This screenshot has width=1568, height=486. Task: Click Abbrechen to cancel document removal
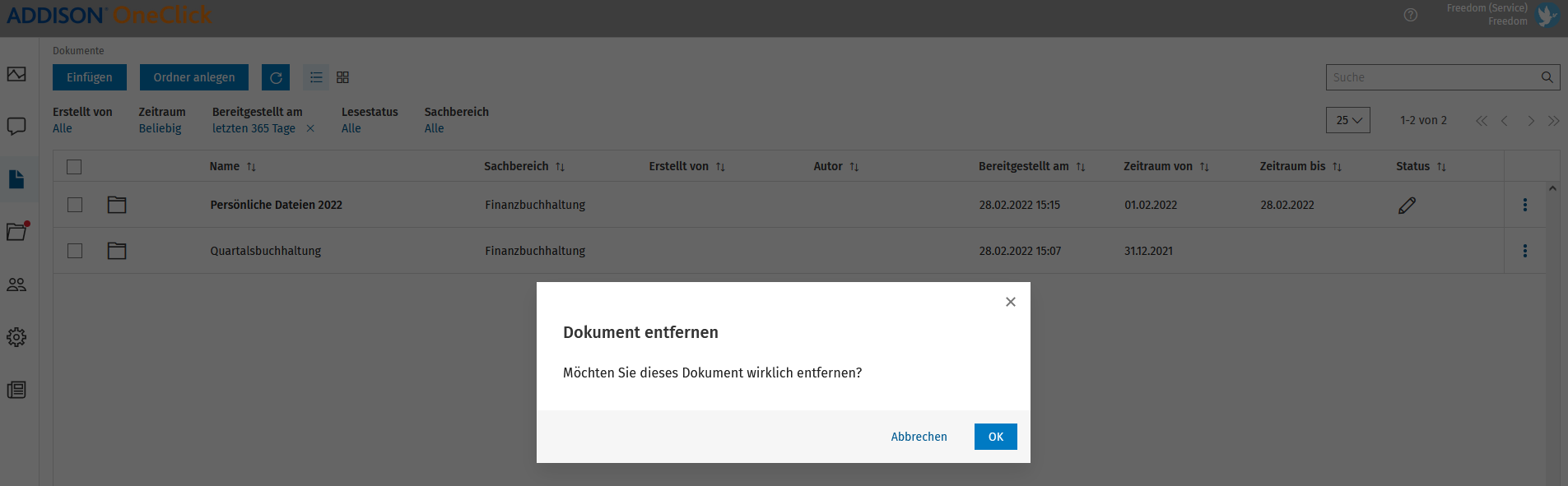[919, 437]
